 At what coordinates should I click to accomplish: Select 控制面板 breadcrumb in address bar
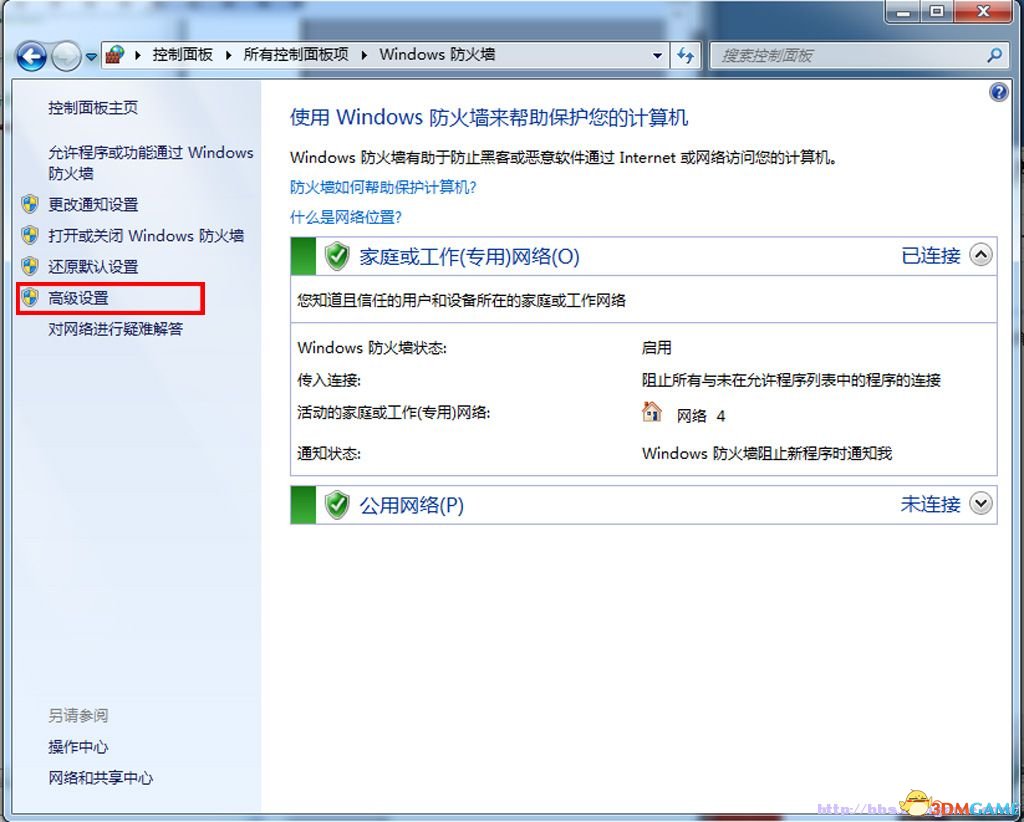(x=183, y=54)
